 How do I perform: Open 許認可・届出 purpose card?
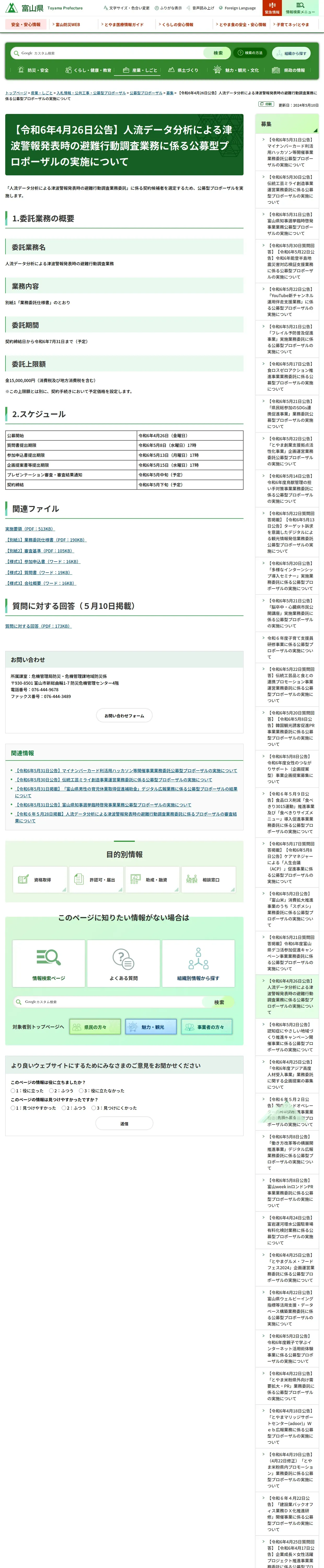coord(96,880)
